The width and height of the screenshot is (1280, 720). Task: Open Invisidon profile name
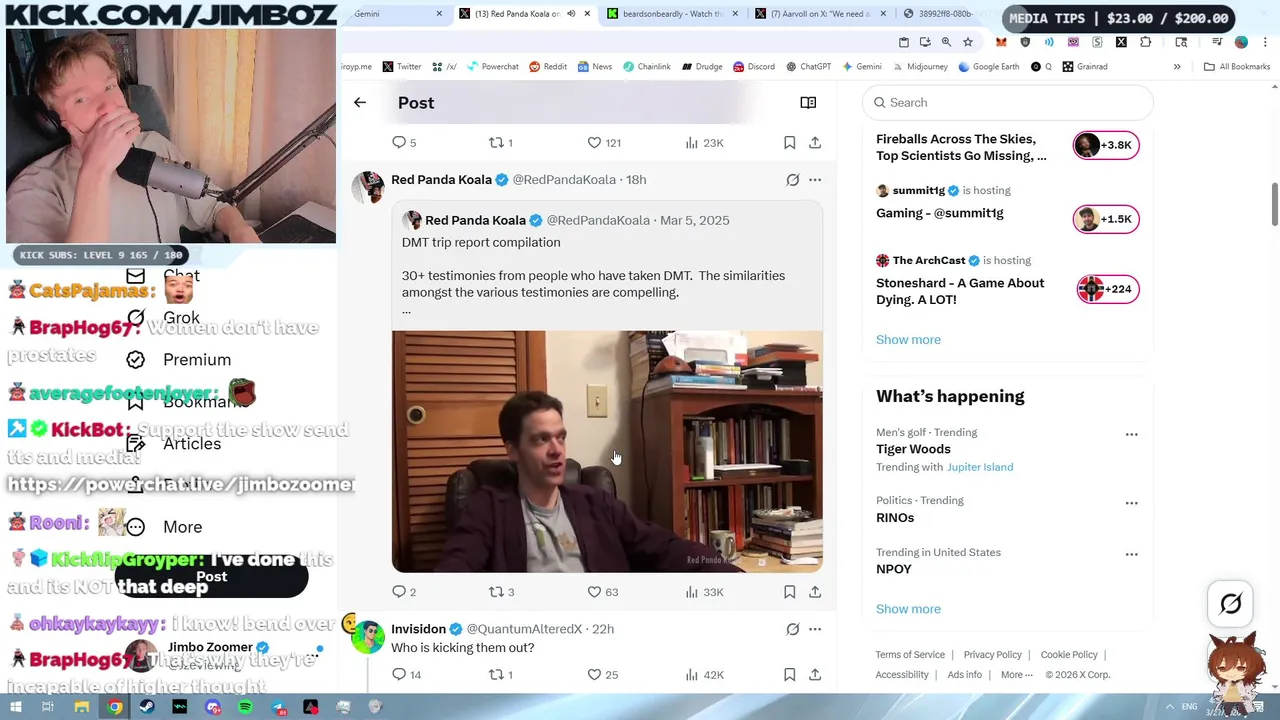418,629
